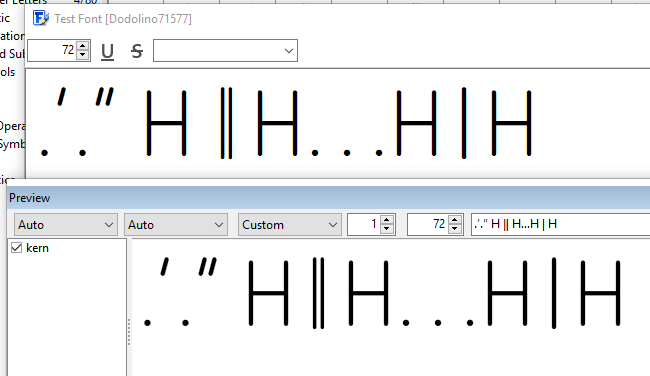Viewport: 650px width, 376px height.
Task: Decrease the value 1 spinner in Preview
Action: (387, 229)
